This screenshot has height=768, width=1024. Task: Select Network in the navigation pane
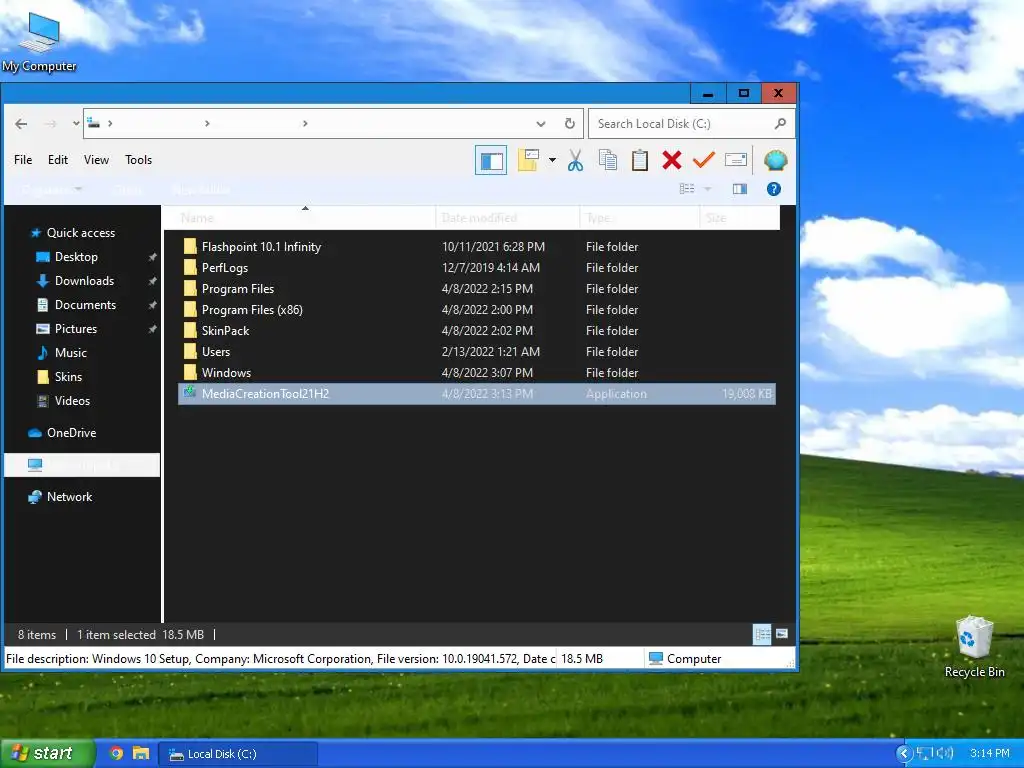click(x=69, y=497)
